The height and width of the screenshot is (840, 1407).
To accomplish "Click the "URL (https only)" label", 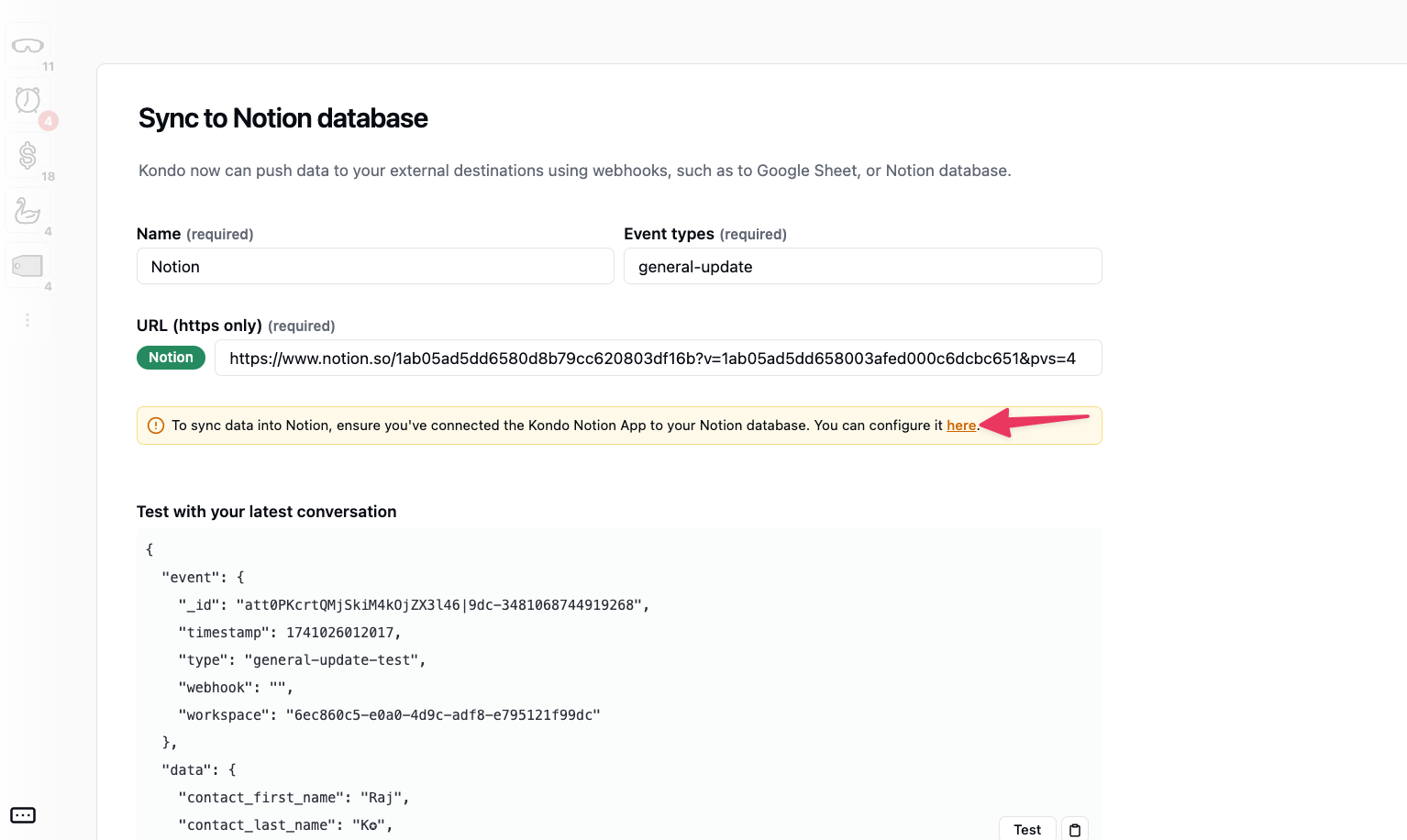I will (199, 326).
